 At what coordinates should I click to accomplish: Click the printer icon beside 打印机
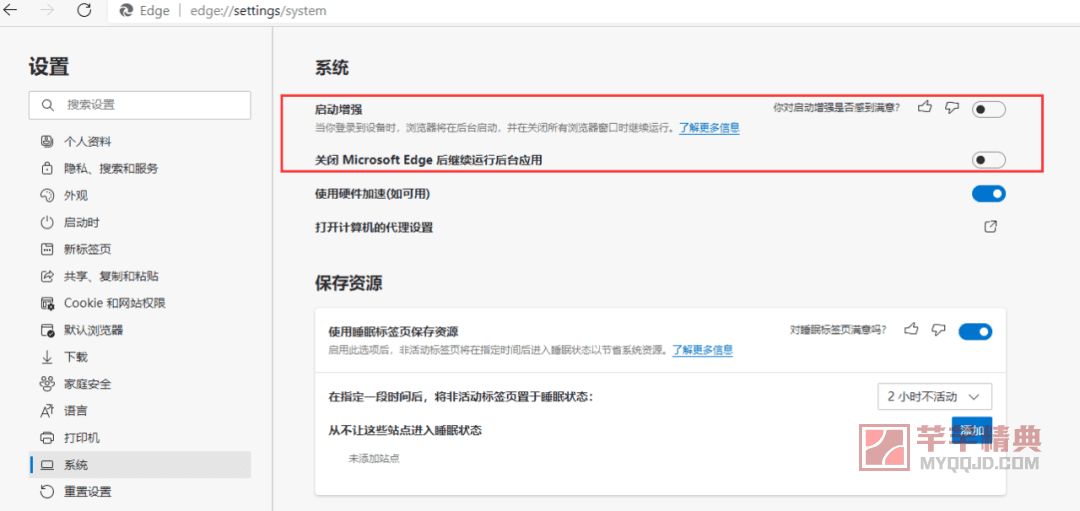(x=48, y=438)
